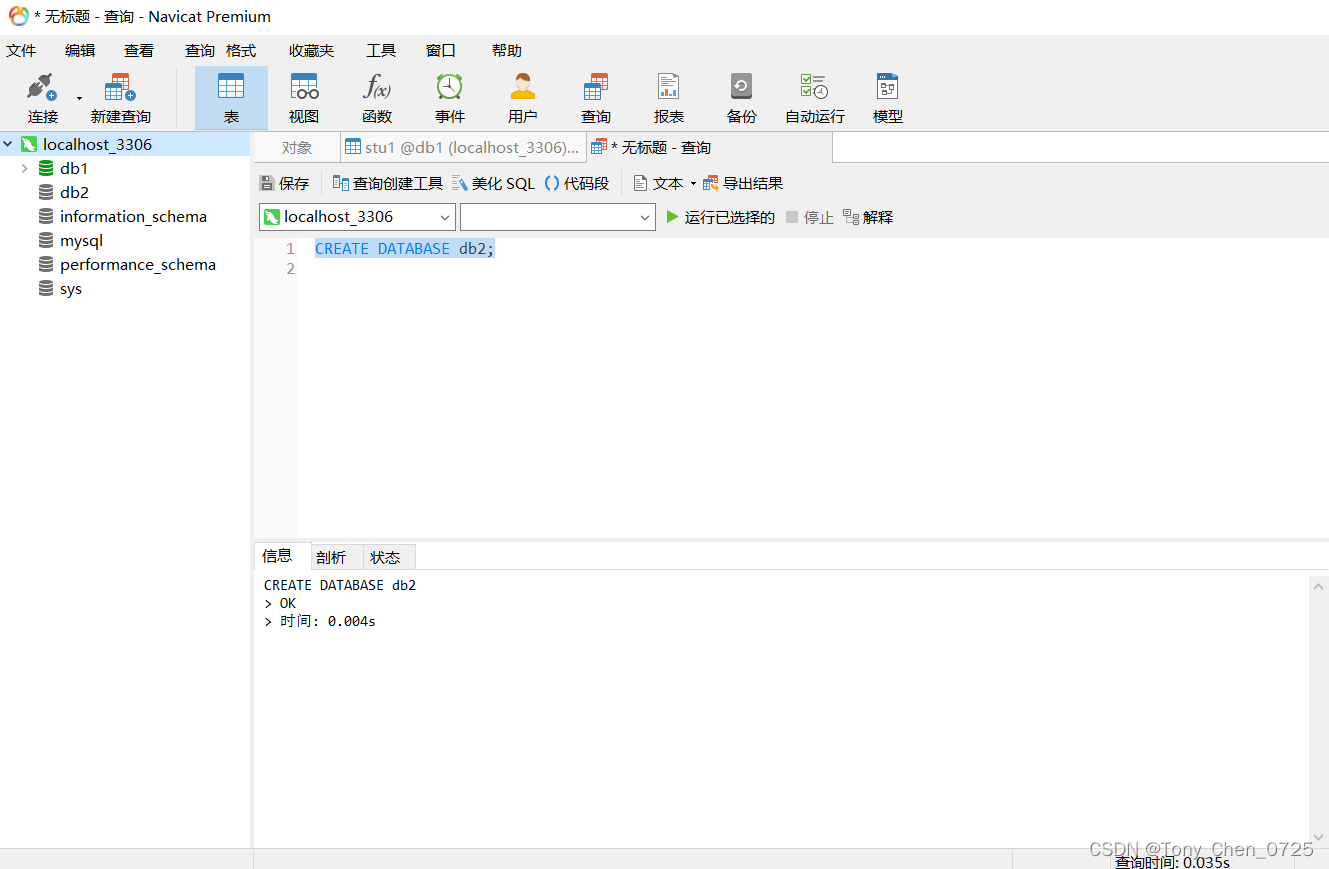The width and height of the screenshot is (1329, 869).
Task: Open the Query Builder (查询创建工具)
Action: [388, 183]
